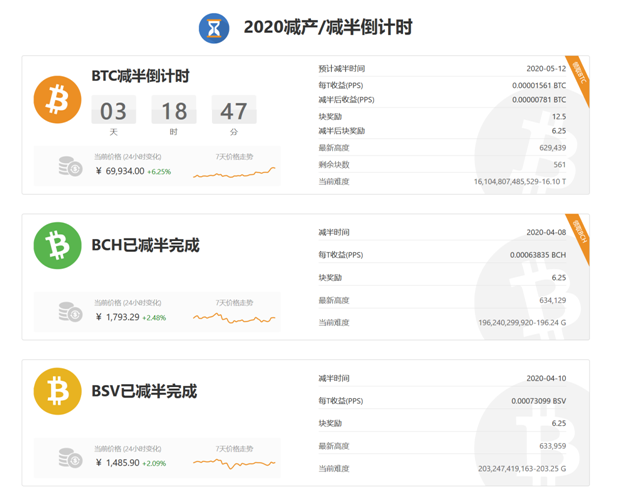Click the "减半后收益(PPS)" label
This screenshot has height=489, width=634.
pos(347,99)
